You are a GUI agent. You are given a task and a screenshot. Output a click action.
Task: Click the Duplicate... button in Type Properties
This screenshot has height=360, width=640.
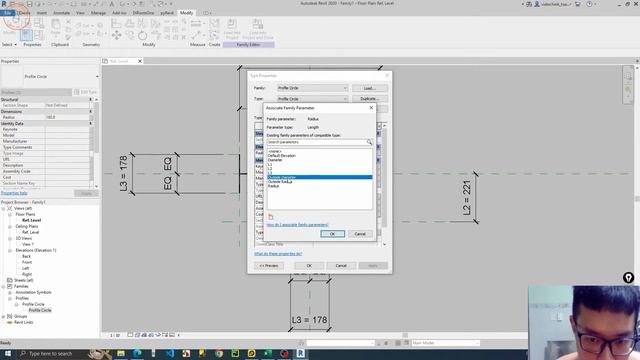click(x=369, y=99)
